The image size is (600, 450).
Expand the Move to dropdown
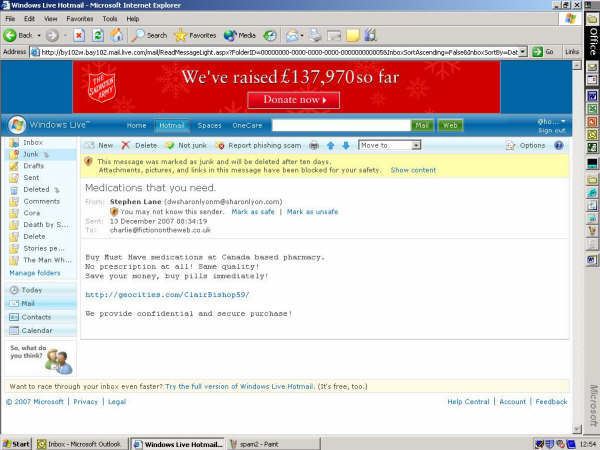tap(416, 145)
